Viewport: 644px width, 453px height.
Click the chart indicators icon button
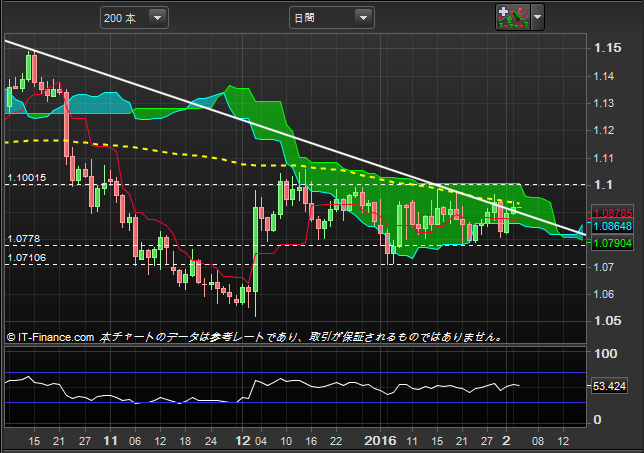click(513, 18)
